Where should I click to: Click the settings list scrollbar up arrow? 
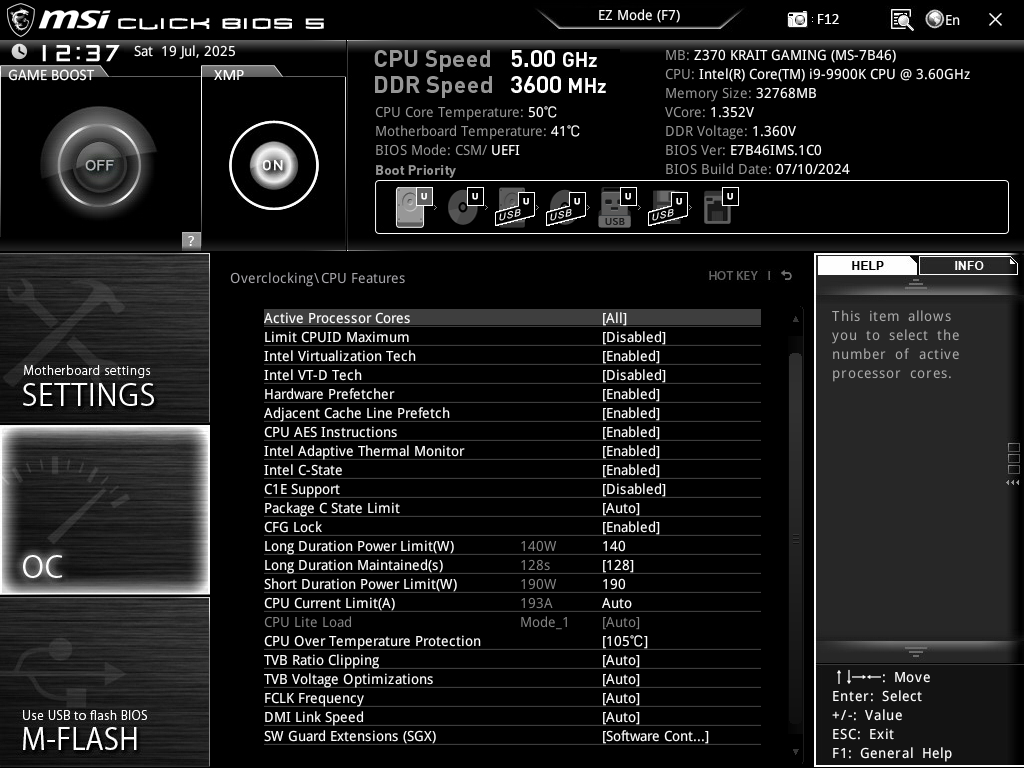click(795, 319)
